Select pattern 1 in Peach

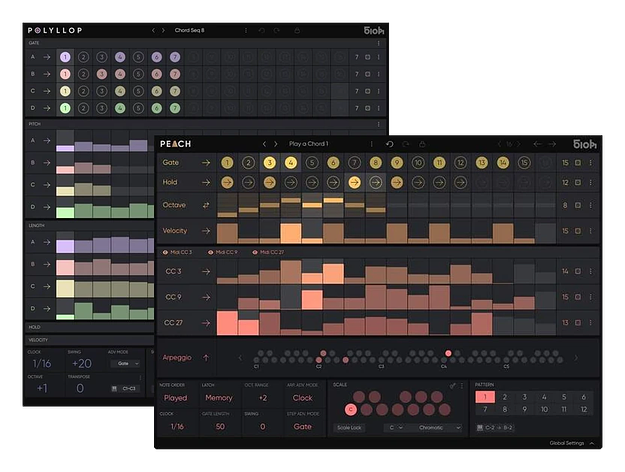point(485,397)
